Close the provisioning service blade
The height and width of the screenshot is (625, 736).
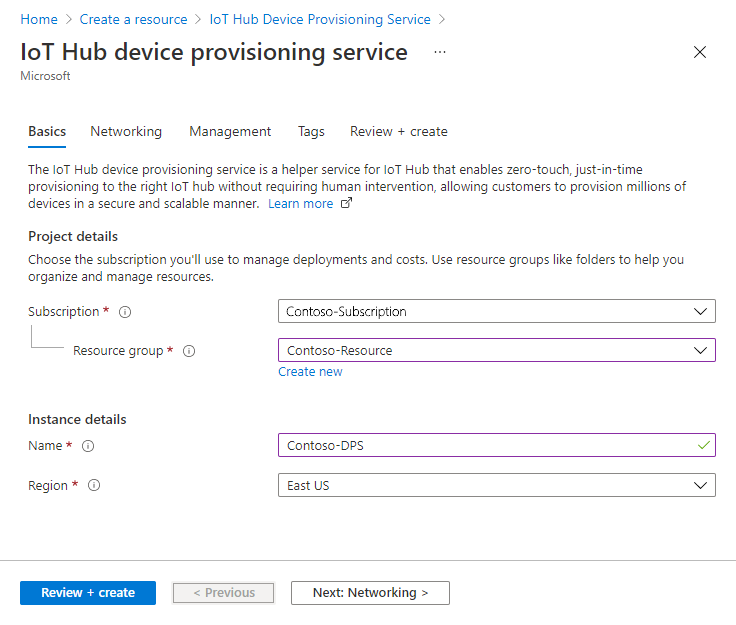[x=700, y=52]
